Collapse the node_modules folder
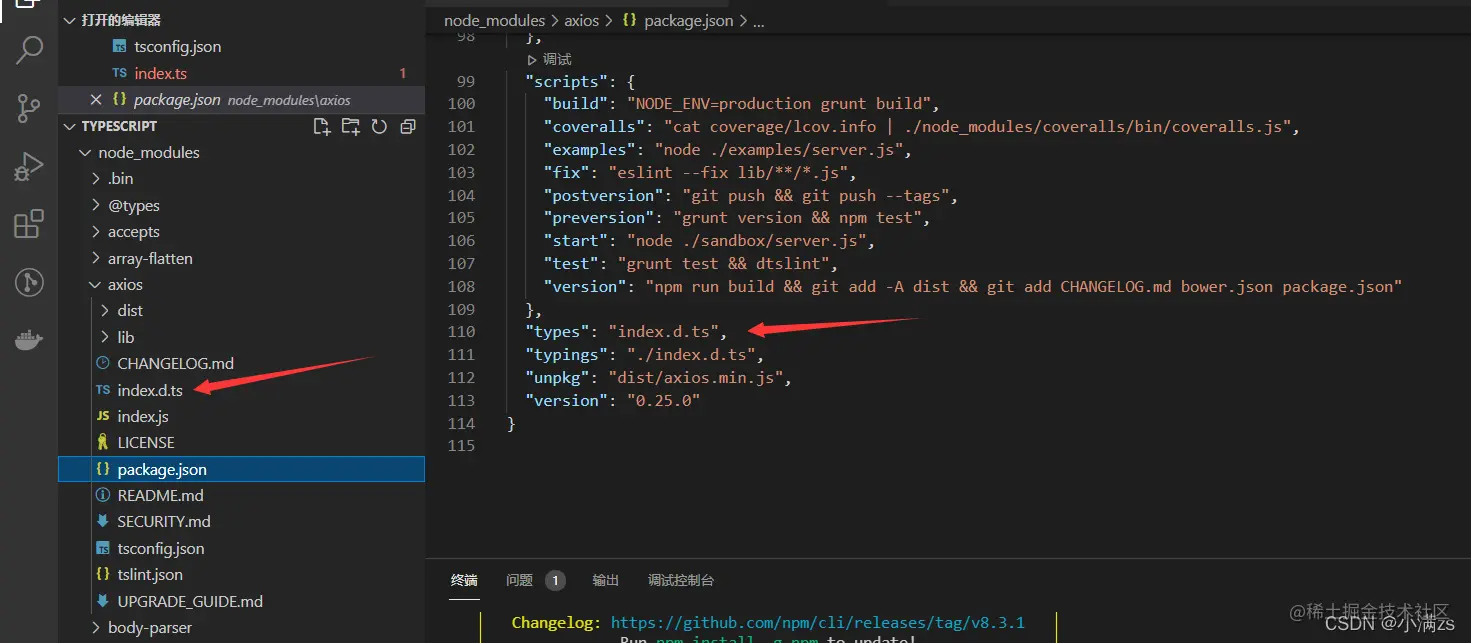Viewport: 1471px width, 643px height. coord(85,152)
